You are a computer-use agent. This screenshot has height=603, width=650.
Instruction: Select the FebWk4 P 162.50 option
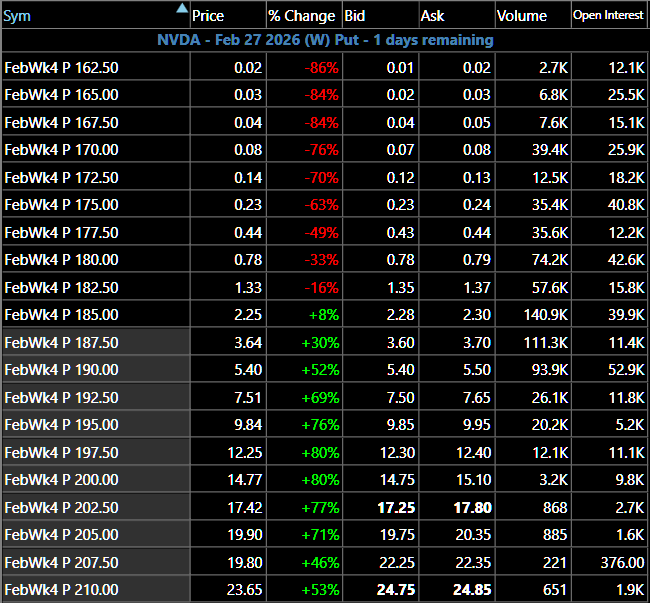62,68
